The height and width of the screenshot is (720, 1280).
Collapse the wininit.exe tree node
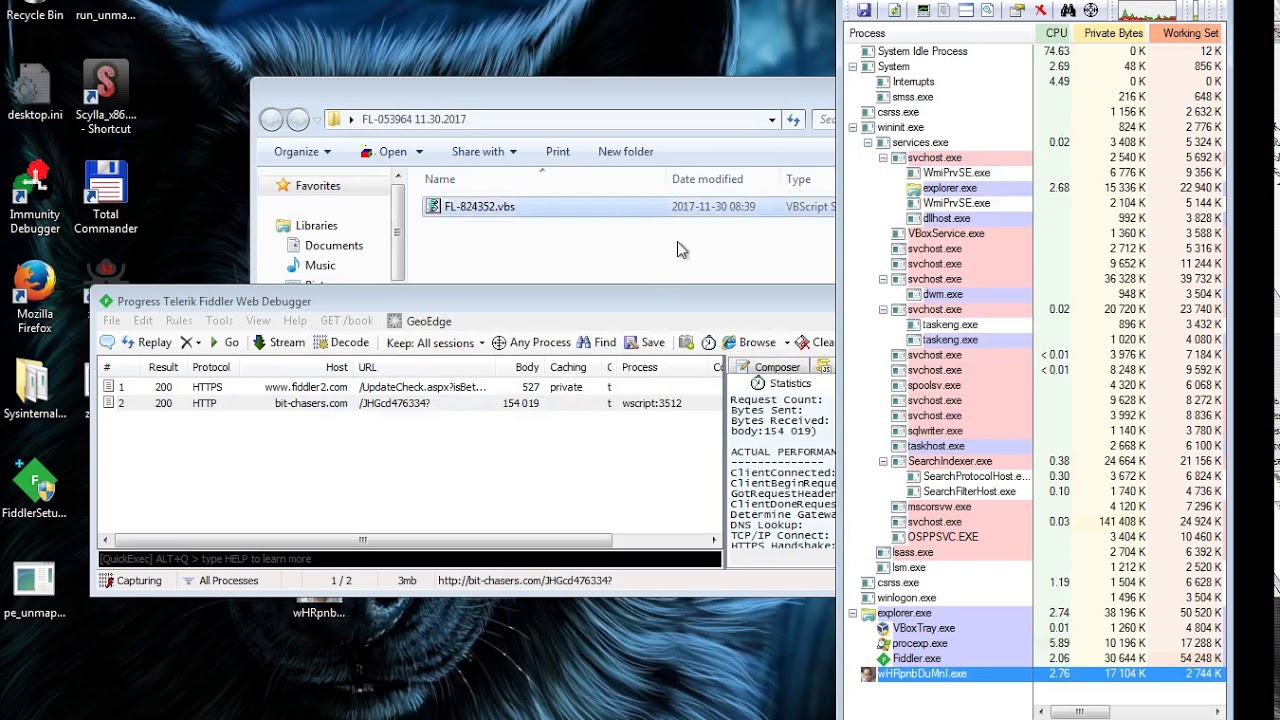point(853,128)
